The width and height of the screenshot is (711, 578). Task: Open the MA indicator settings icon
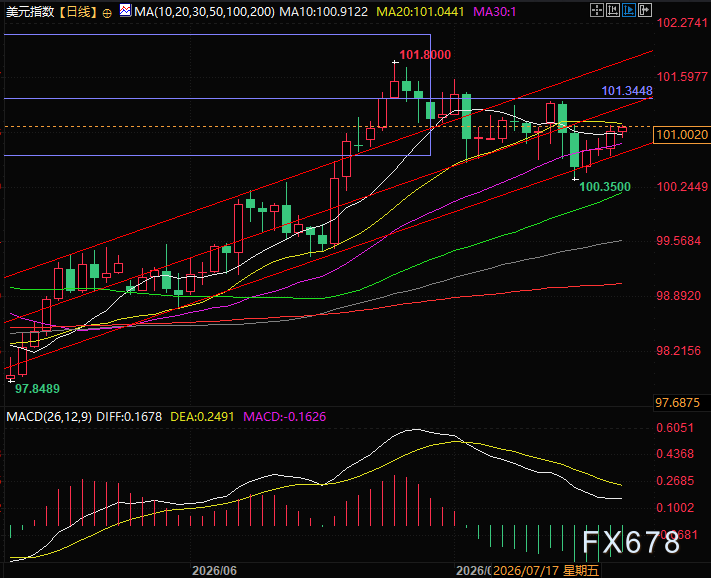(x=125, y=10)
